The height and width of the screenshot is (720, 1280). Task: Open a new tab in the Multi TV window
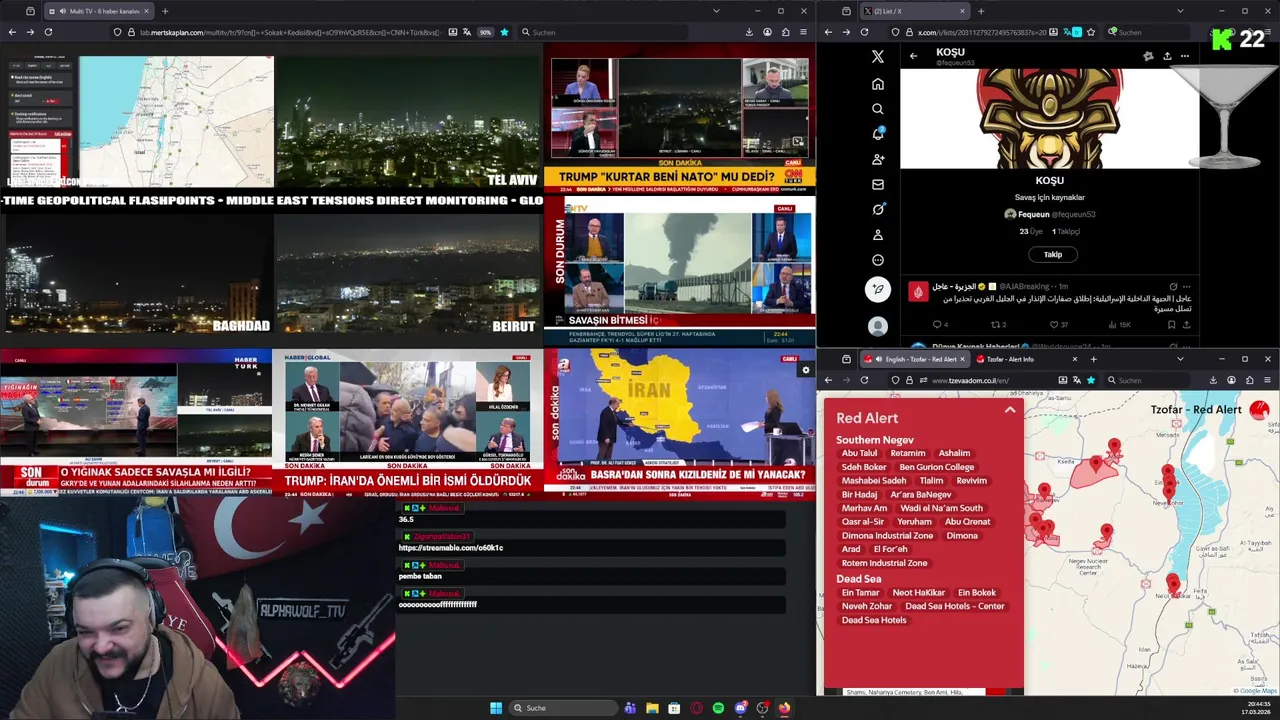tap(165, 11)
